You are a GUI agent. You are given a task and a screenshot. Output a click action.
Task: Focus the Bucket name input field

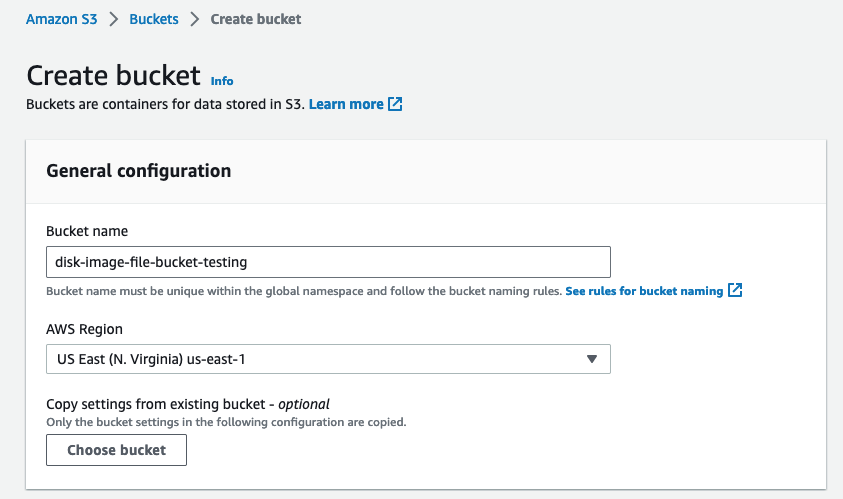(x=328, y=262)
